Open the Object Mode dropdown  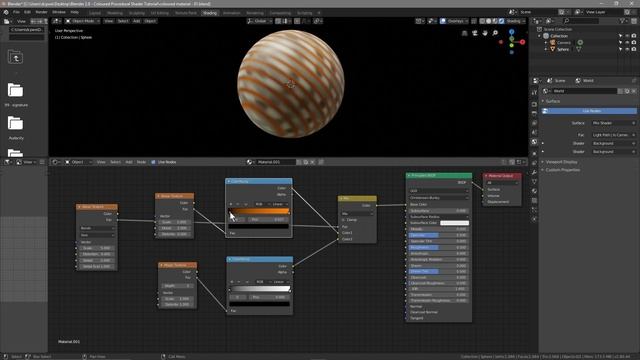(83, 21)
